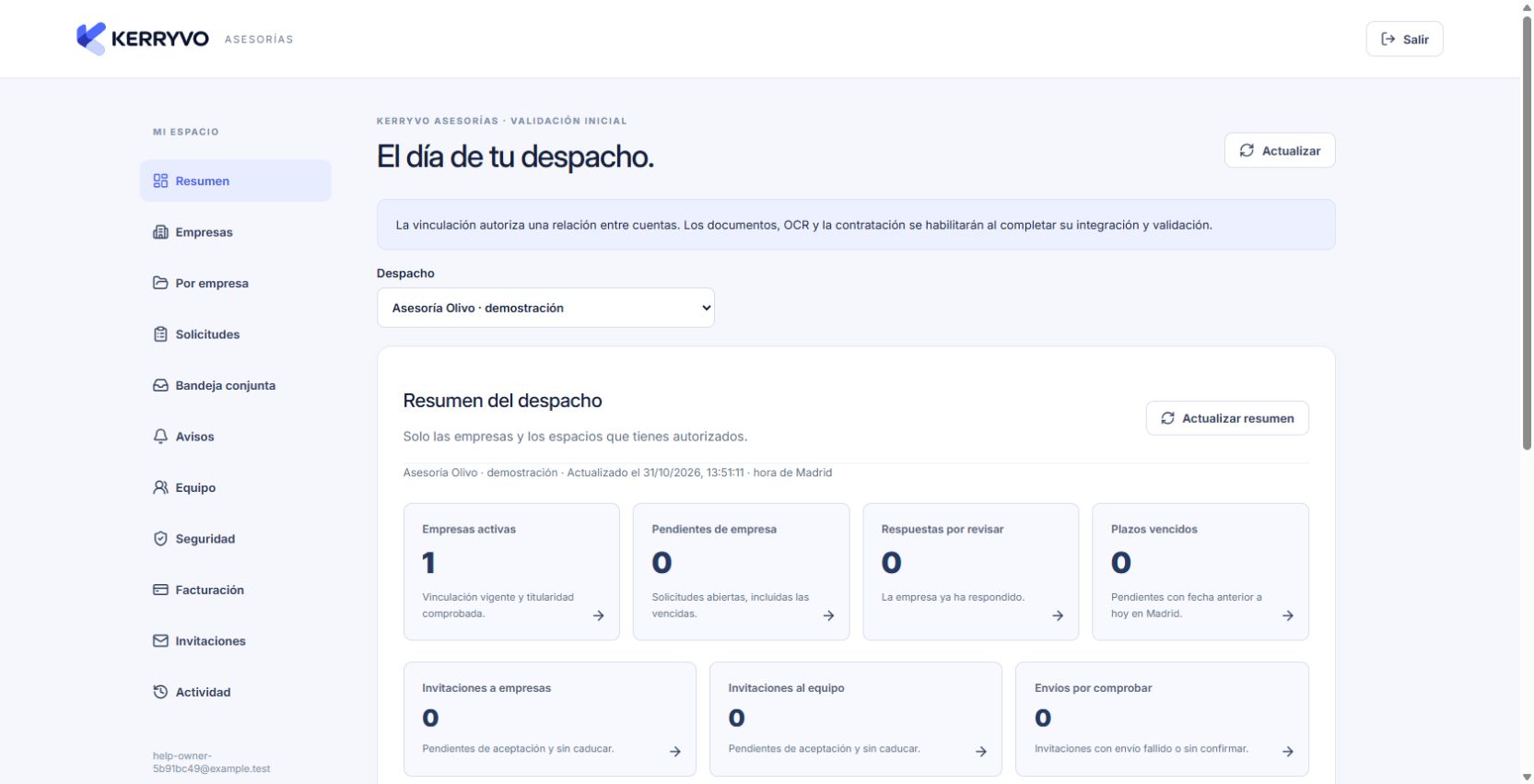1534x784 pixels.
Task: Click arrow on Invitaciones a empresas card
Action: [675, 752]
